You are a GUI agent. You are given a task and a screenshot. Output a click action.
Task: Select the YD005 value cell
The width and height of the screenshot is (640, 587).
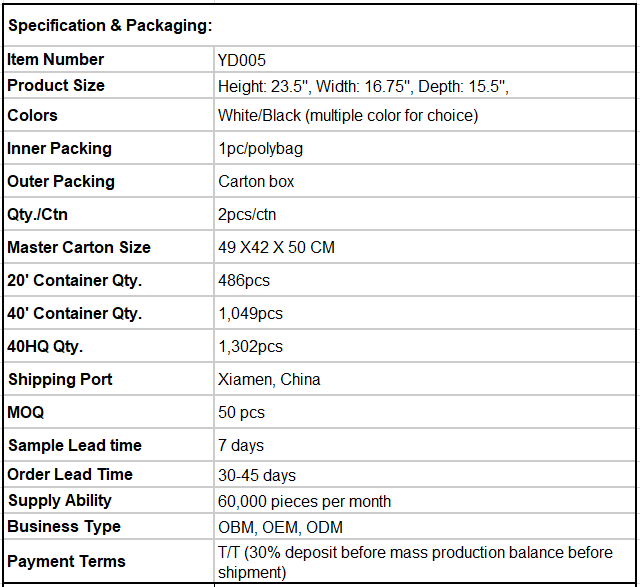coord(424,60)
